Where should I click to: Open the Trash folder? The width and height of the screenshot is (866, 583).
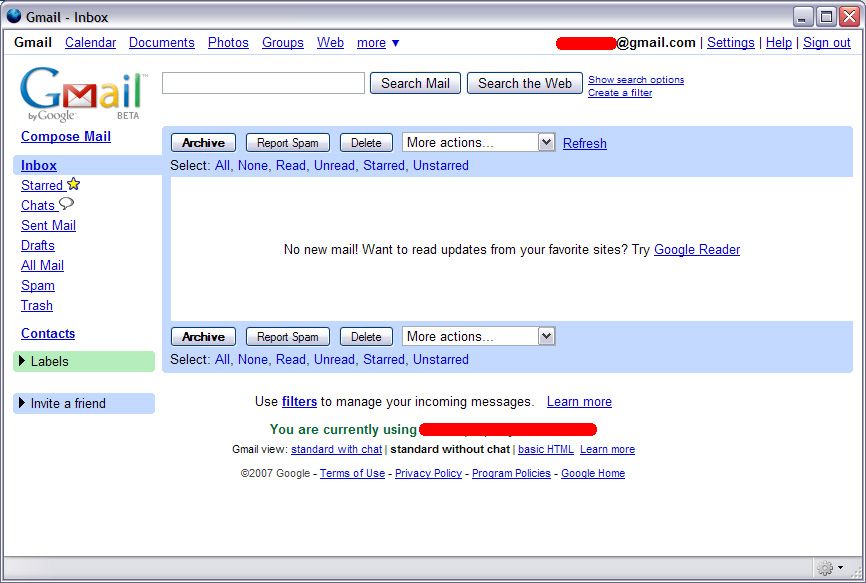tap(37, 305)
